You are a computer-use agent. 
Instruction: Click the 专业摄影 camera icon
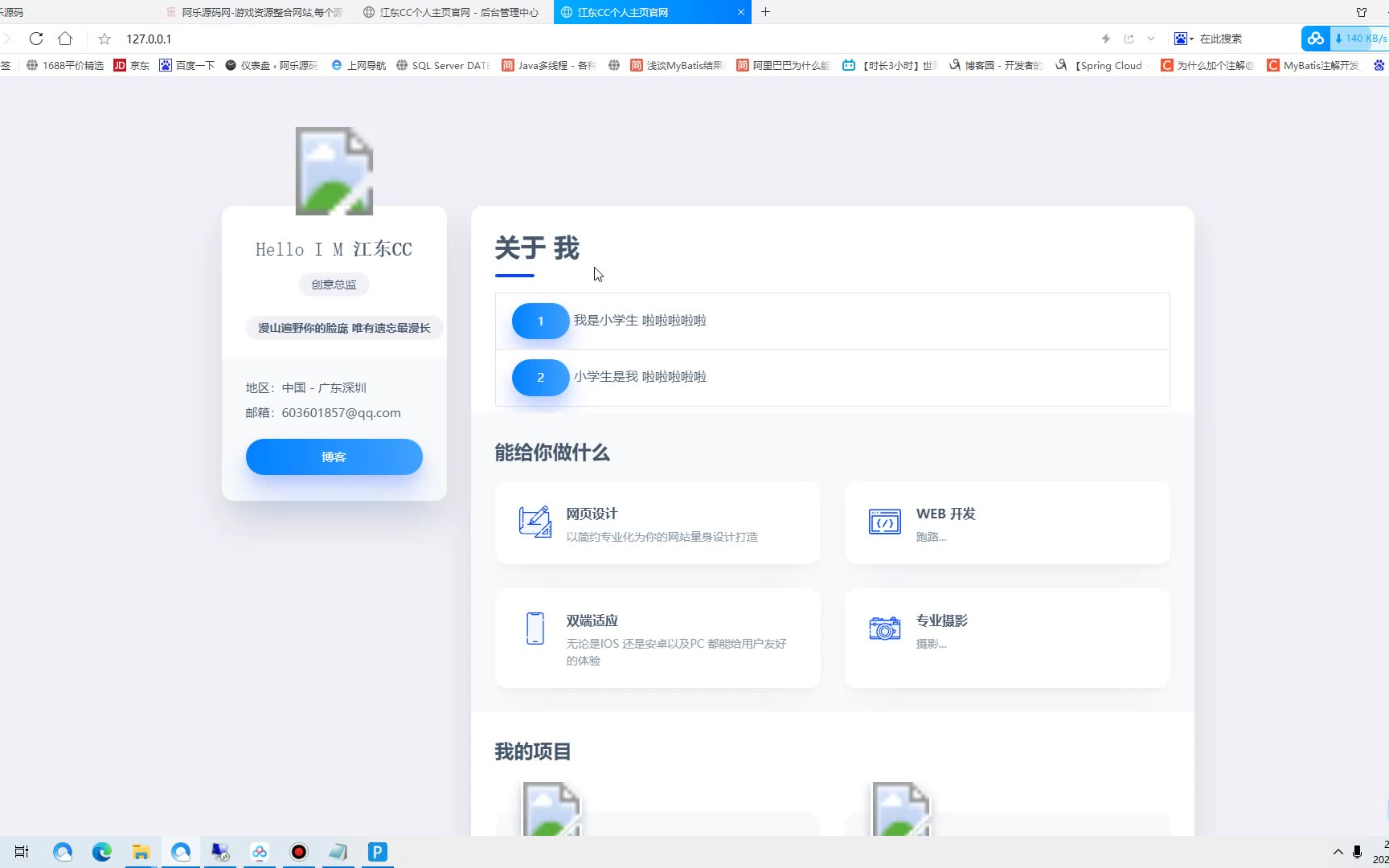point(885,628)
